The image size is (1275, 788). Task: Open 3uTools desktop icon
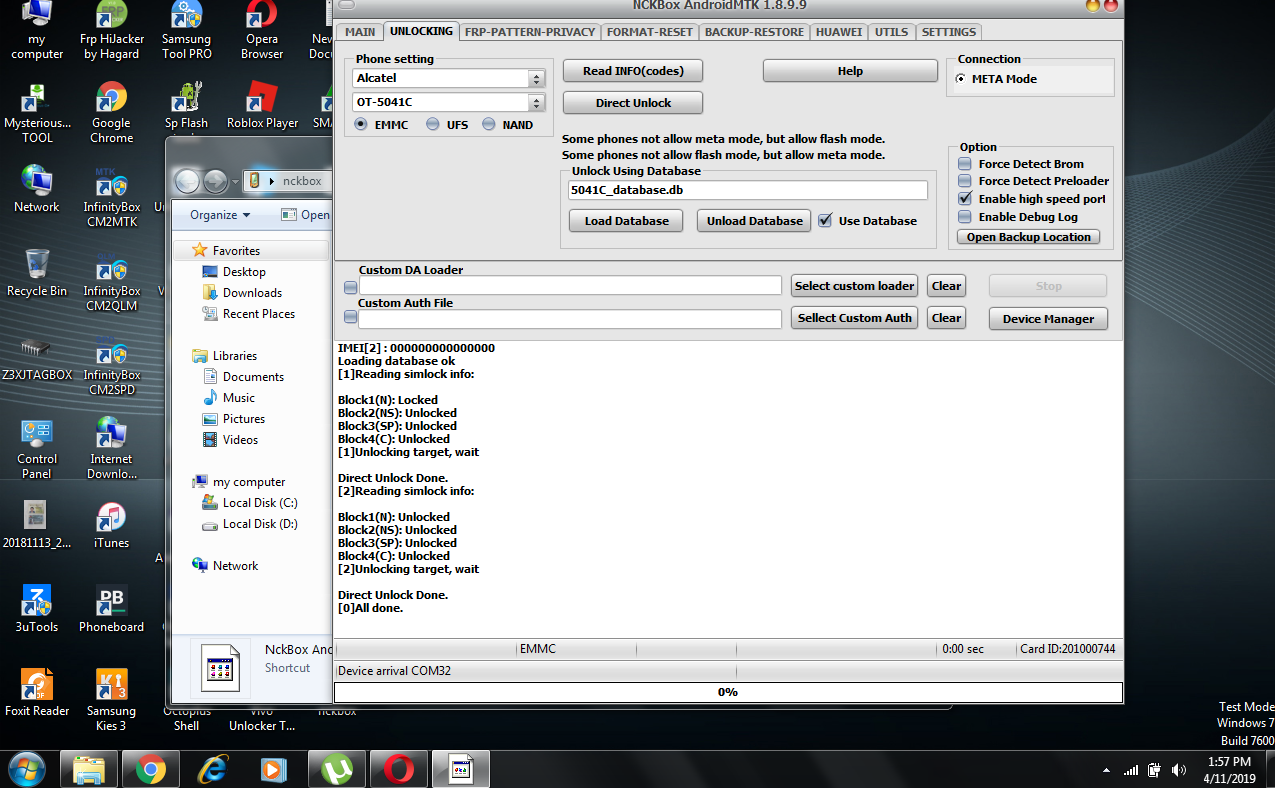37,609
